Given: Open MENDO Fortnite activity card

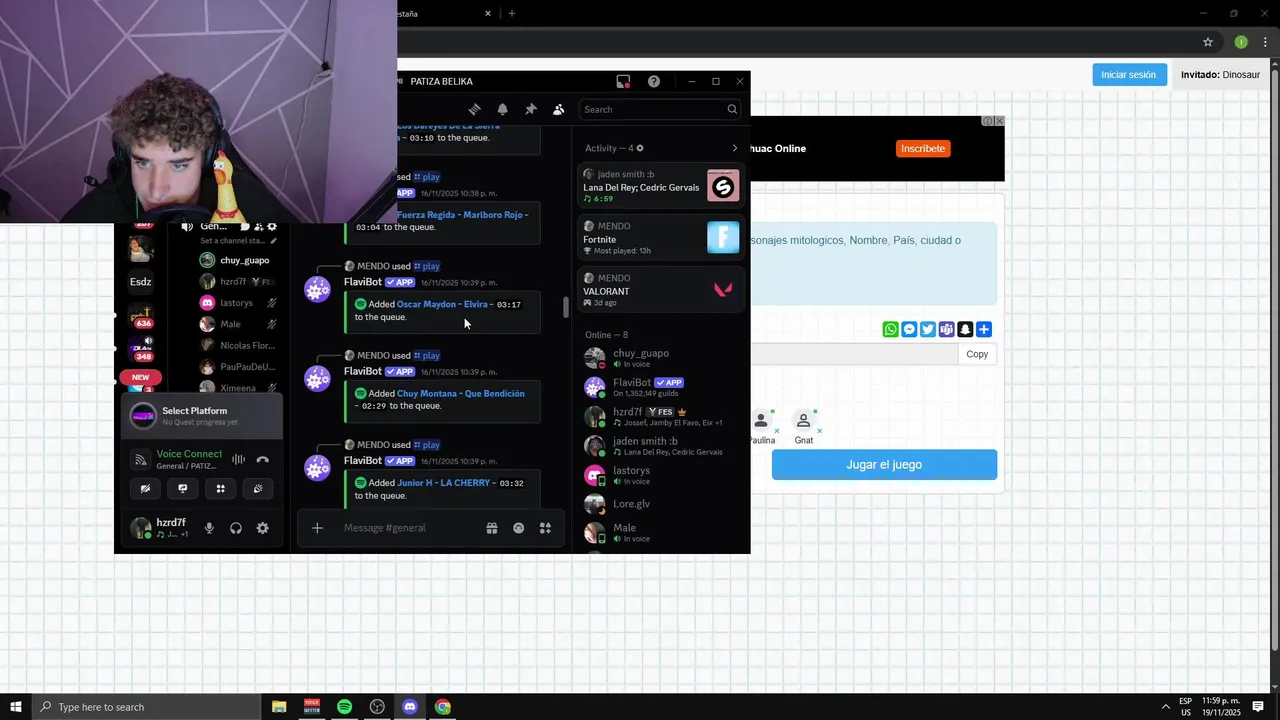Looking at the screenshot, I should coord(661,238).
